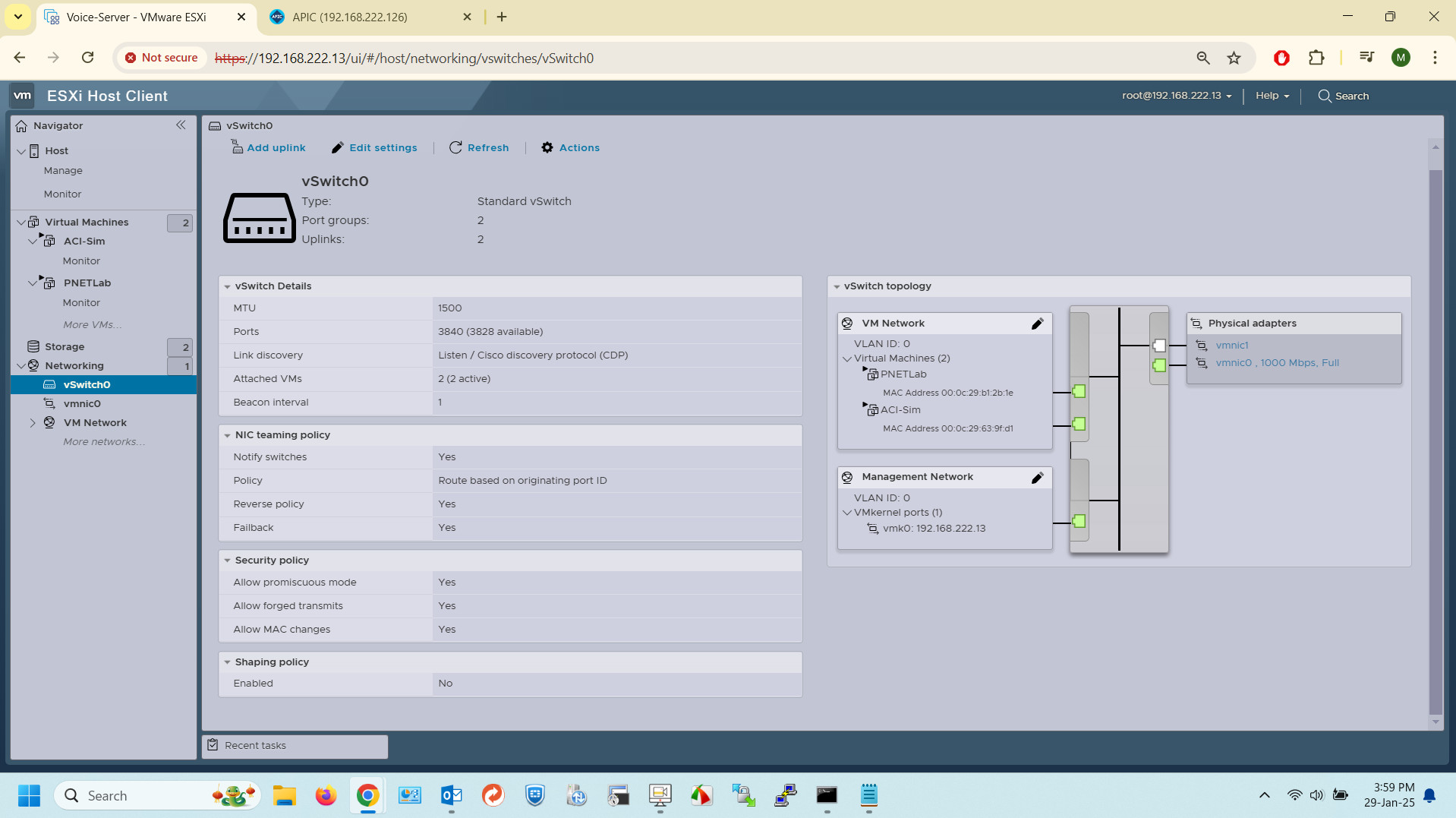The image size is (1456, 818).
Task: Open the Help dropdown menu
Action: click(x=1272, y=96)
